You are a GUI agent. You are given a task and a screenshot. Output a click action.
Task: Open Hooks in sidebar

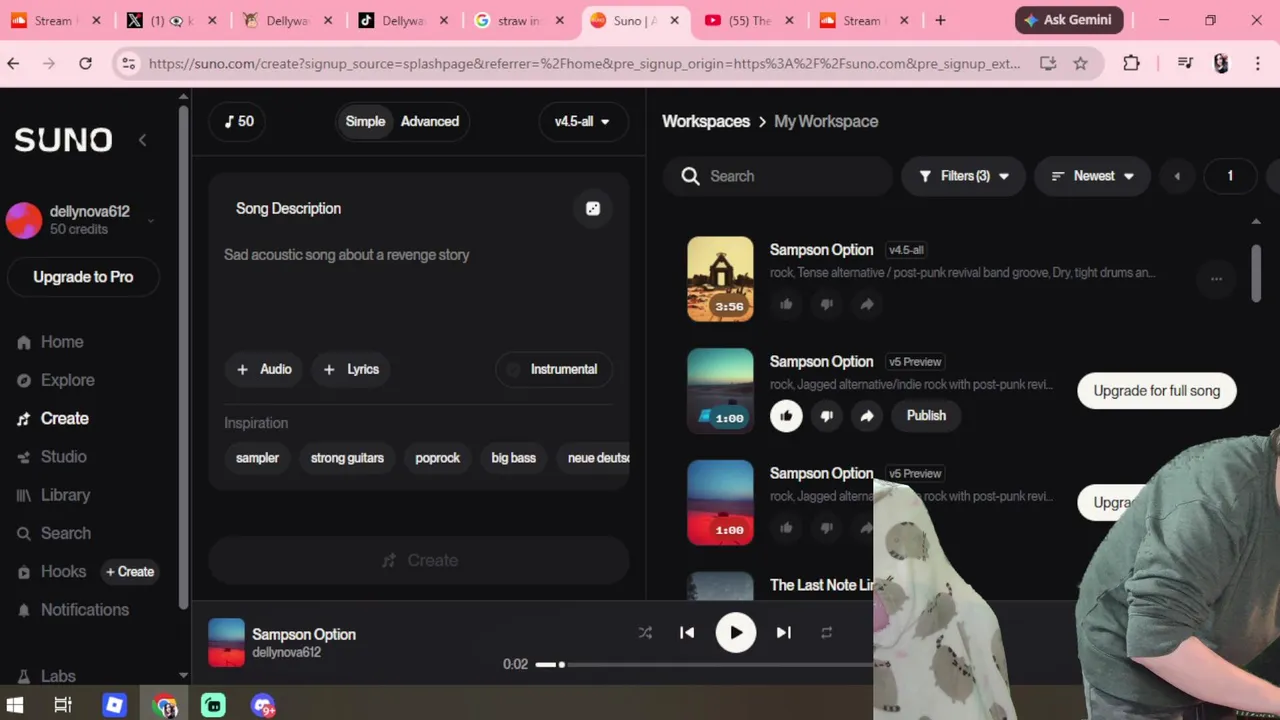click(51, 572)
